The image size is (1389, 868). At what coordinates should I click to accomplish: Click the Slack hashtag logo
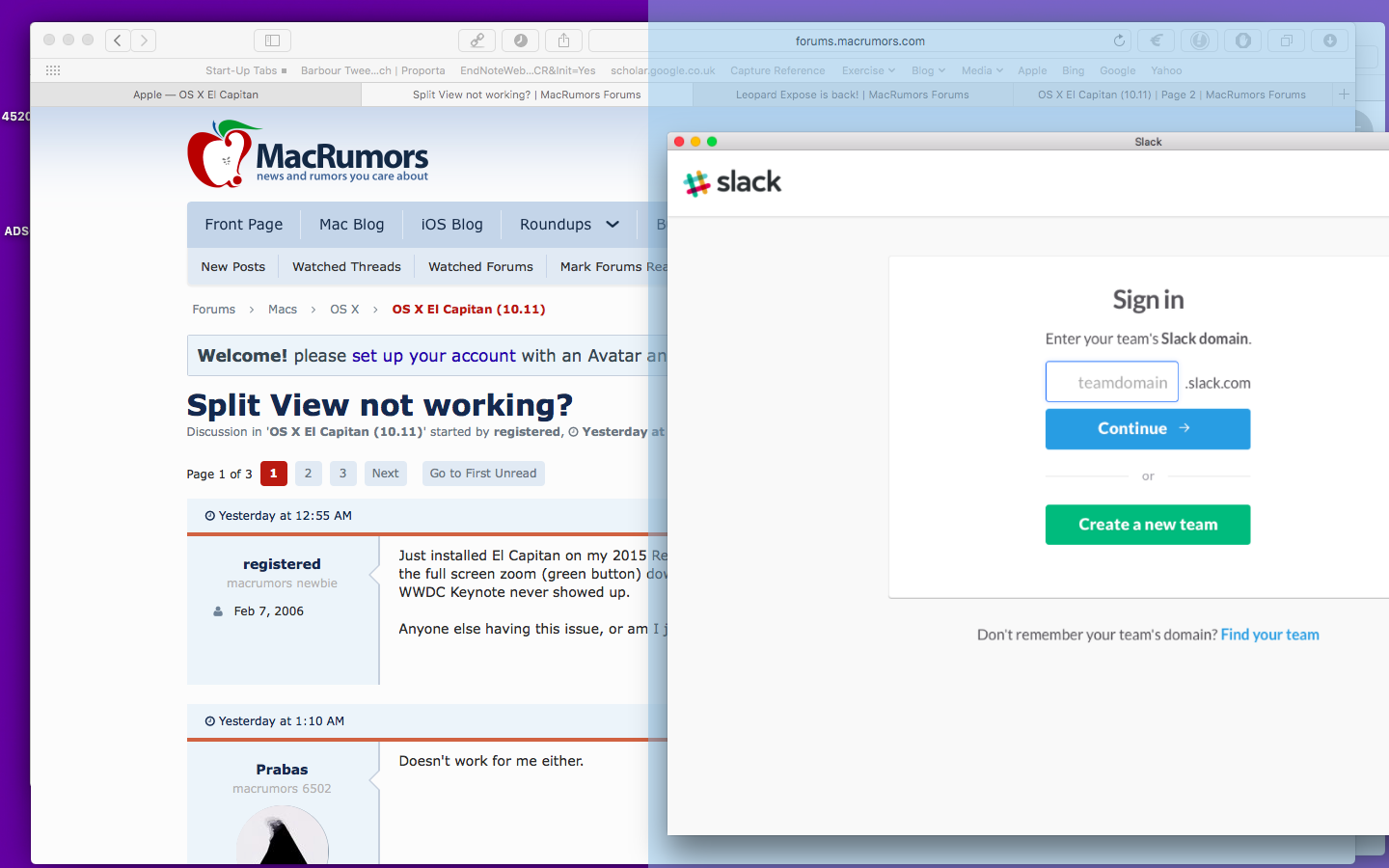coord(696,182)
